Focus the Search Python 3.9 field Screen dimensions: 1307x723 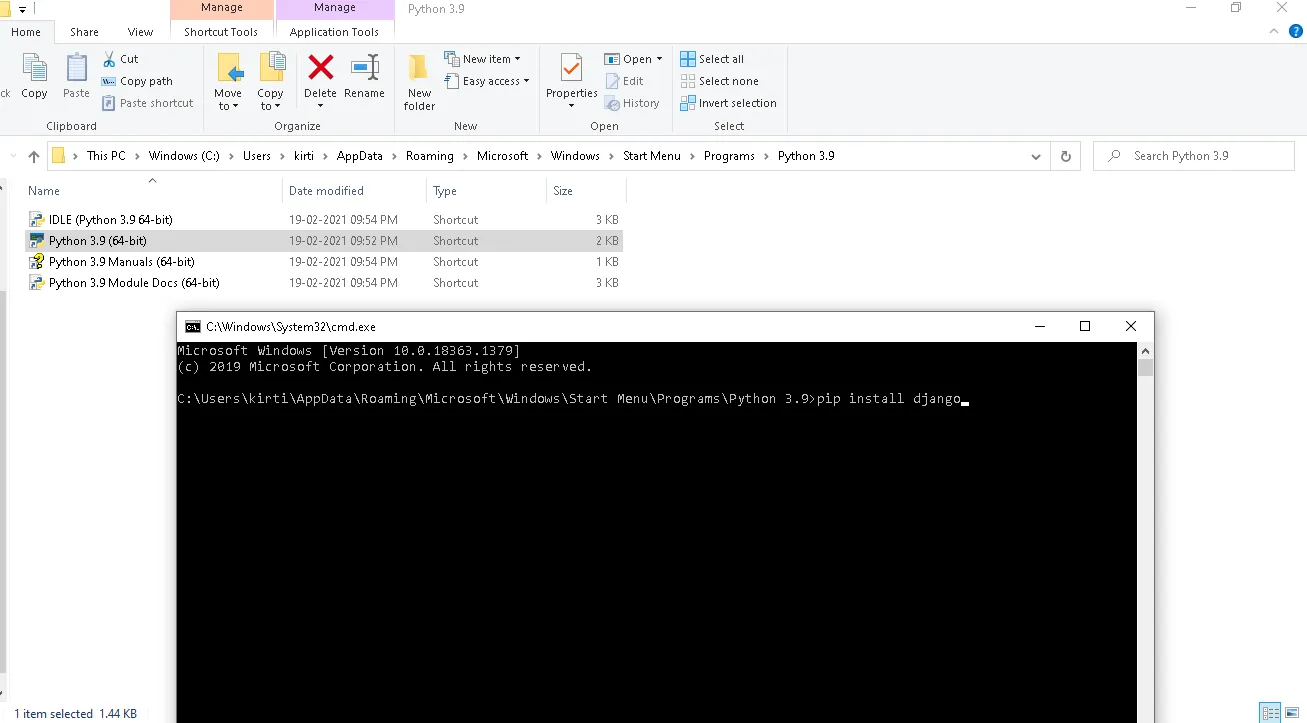click(1194, 156)
